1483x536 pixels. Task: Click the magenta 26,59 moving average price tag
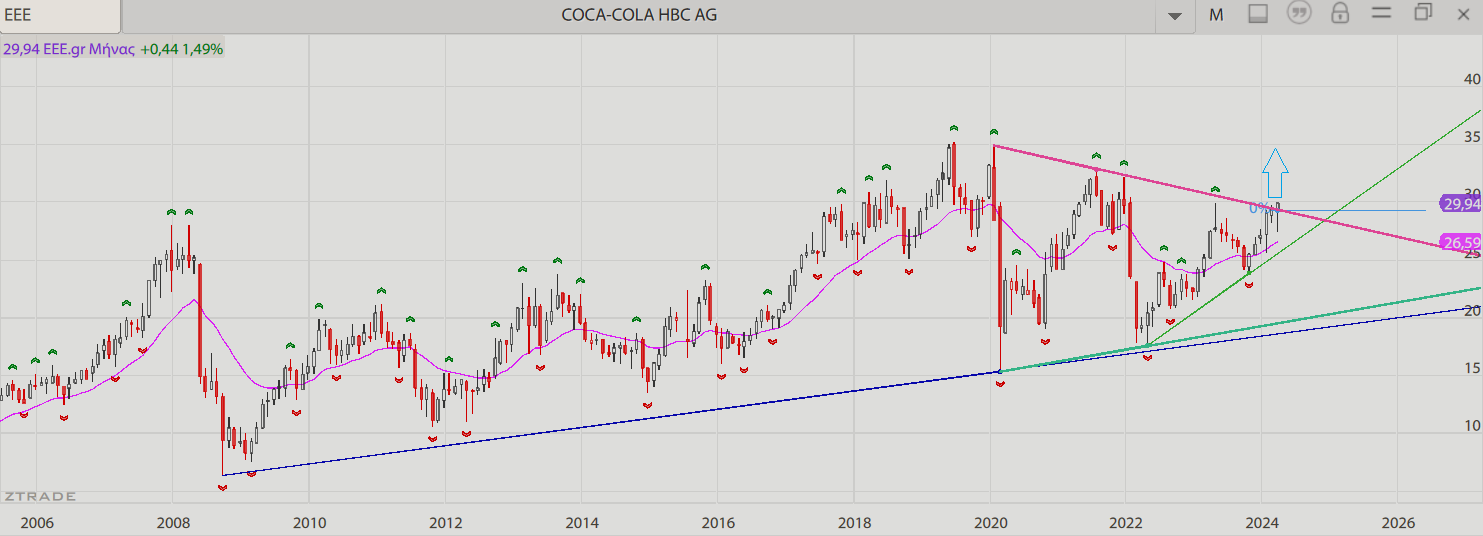pos(1461,243)
